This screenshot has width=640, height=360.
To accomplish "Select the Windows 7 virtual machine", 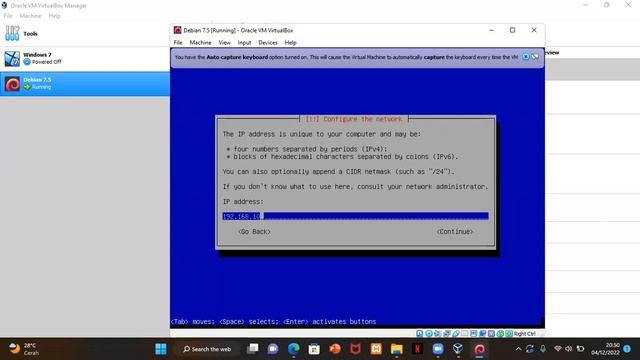I will tap(84, 59).
